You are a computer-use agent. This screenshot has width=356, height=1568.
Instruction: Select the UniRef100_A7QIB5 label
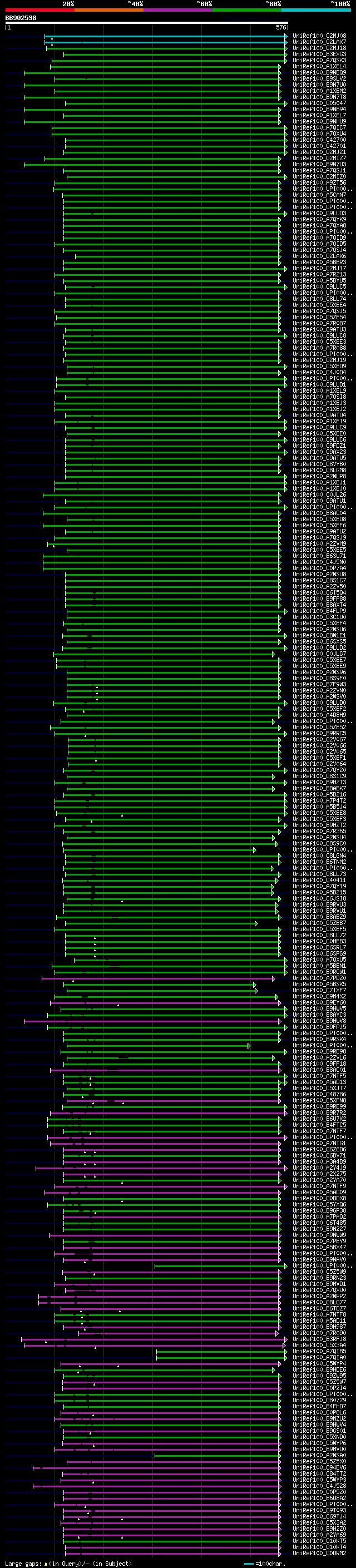tap(319, 1351)
